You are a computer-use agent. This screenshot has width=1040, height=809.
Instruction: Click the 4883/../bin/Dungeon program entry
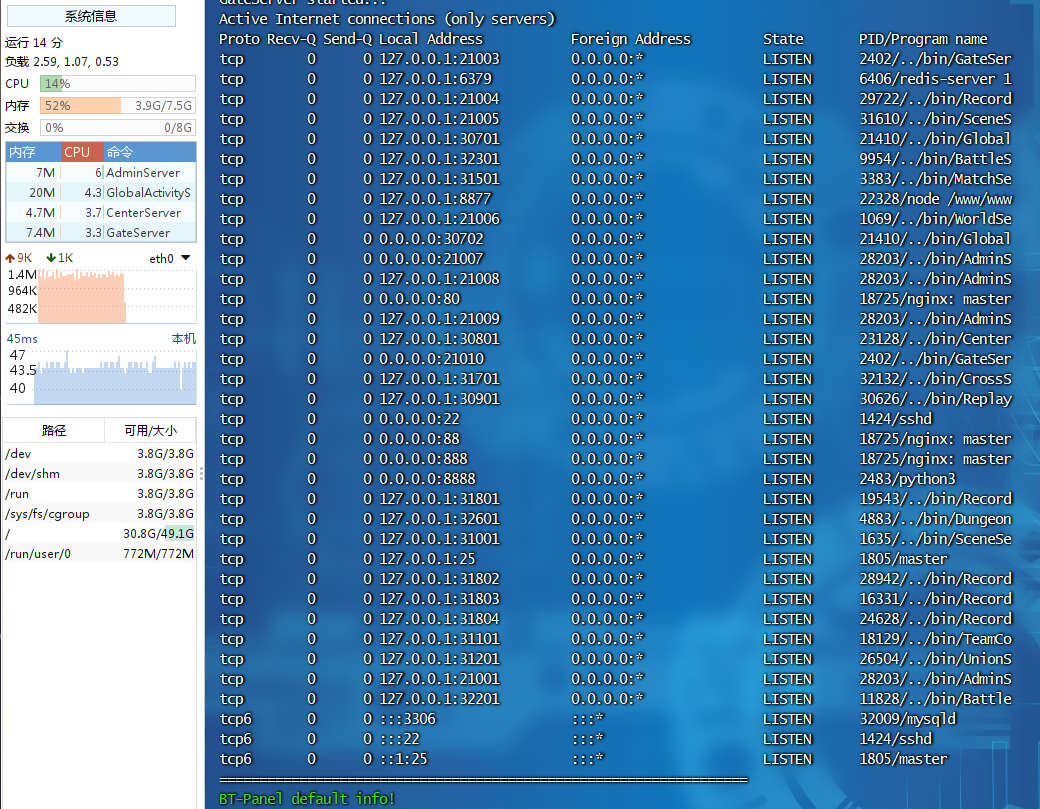click(936, 519)
